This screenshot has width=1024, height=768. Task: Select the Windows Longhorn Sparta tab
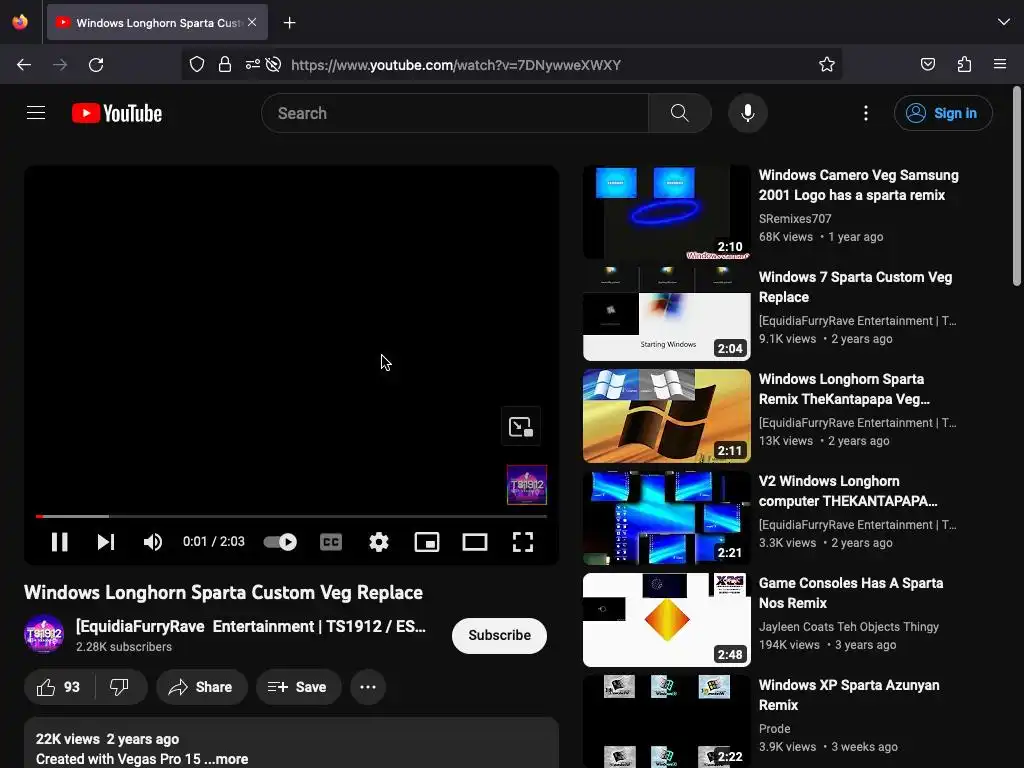click(x=157, y=22)
